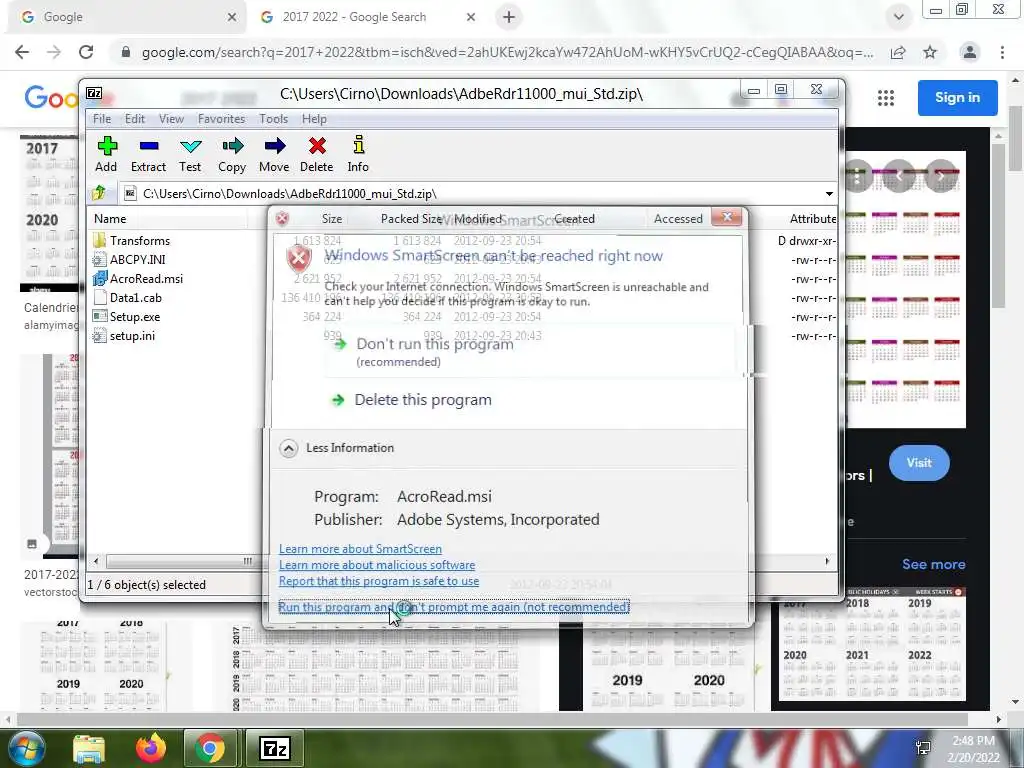
Task: Open the Favorites menu
Action: point(221,119)
